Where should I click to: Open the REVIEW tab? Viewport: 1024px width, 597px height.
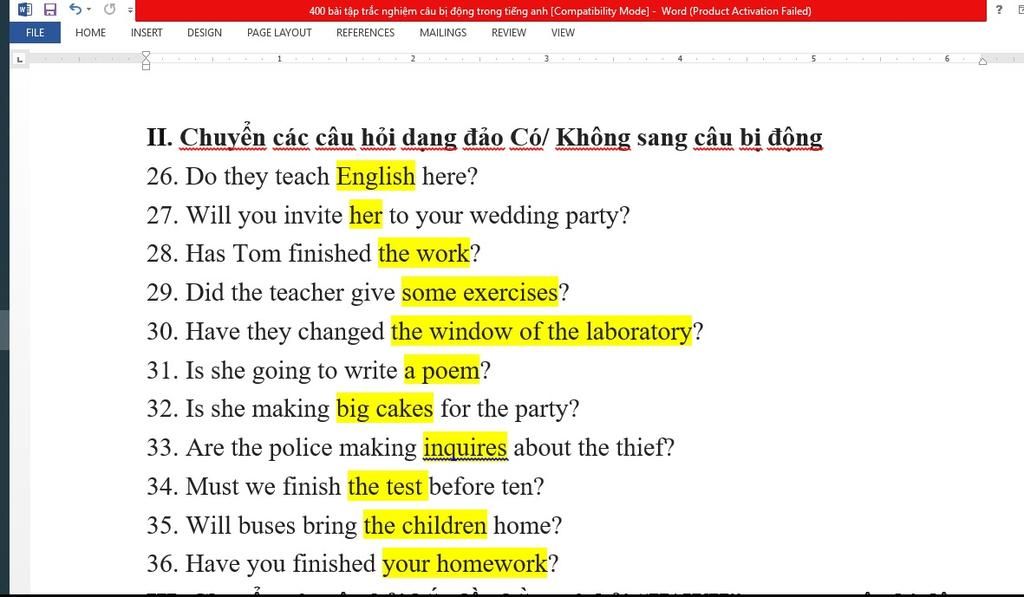pyautogui.click(x=508, y=33)
